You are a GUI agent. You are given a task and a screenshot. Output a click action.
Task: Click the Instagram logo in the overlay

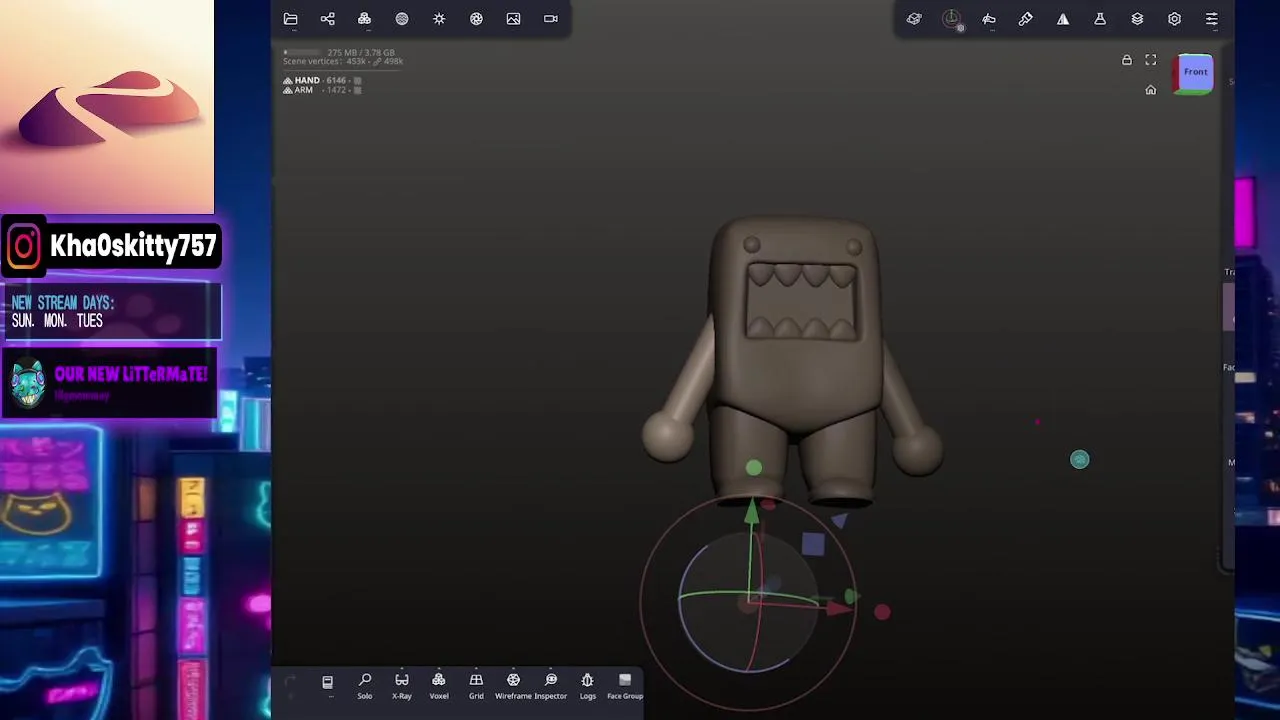click(x=25, y=246)
